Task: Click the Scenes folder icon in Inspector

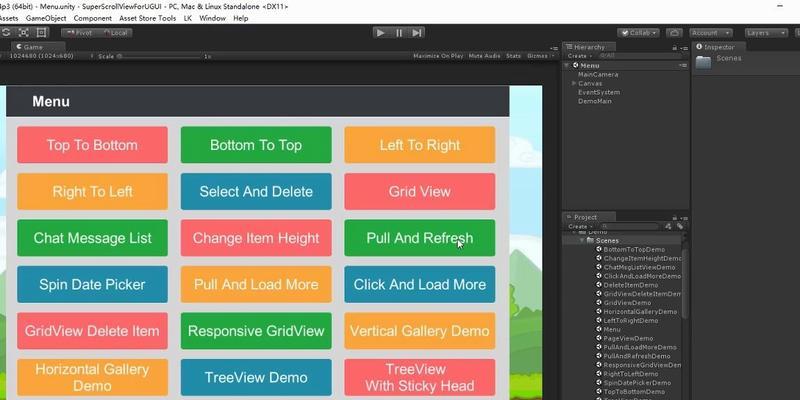Action: 704,62
